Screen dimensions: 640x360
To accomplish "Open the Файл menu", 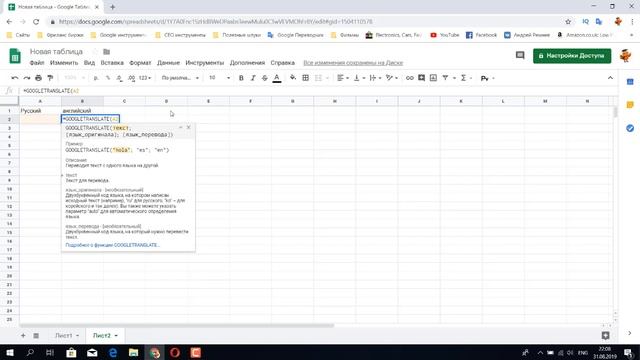I will click(x=37, y=63).
